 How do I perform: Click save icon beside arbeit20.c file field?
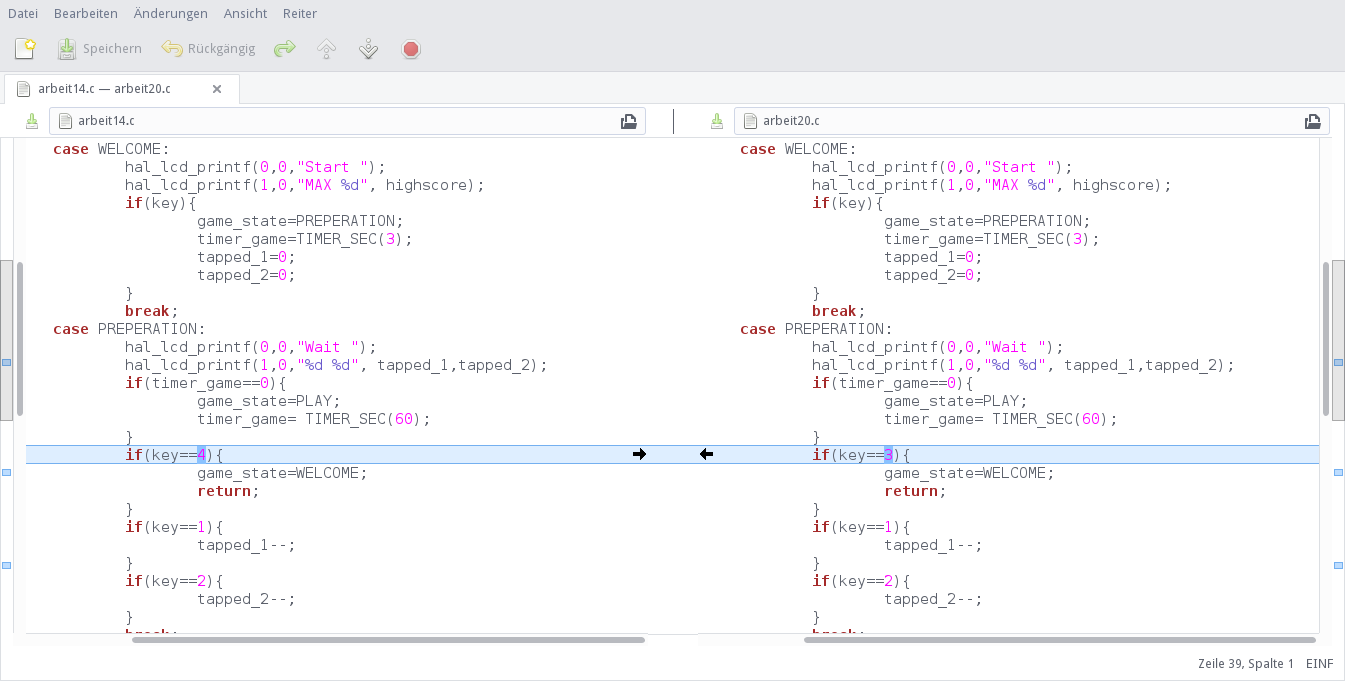click(x=716, y=121)
